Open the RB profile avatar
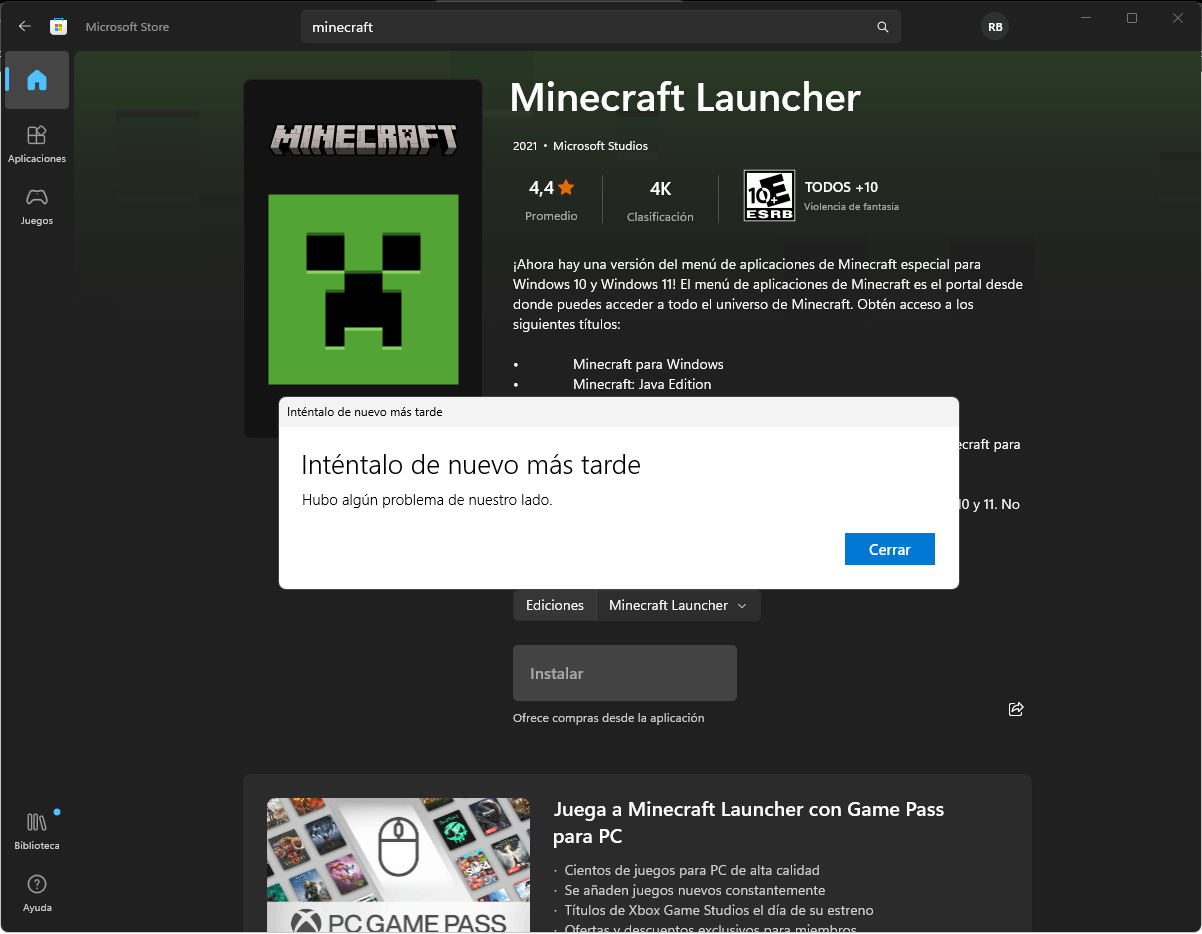This screenshot has height=934, width=1202. 995,27
